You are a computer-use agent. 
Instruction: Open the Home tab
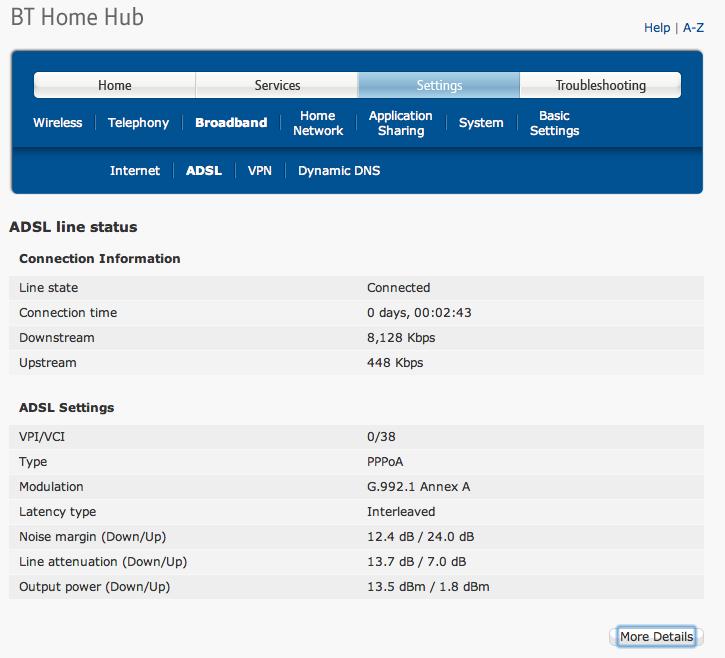click(x=115, y=85)
